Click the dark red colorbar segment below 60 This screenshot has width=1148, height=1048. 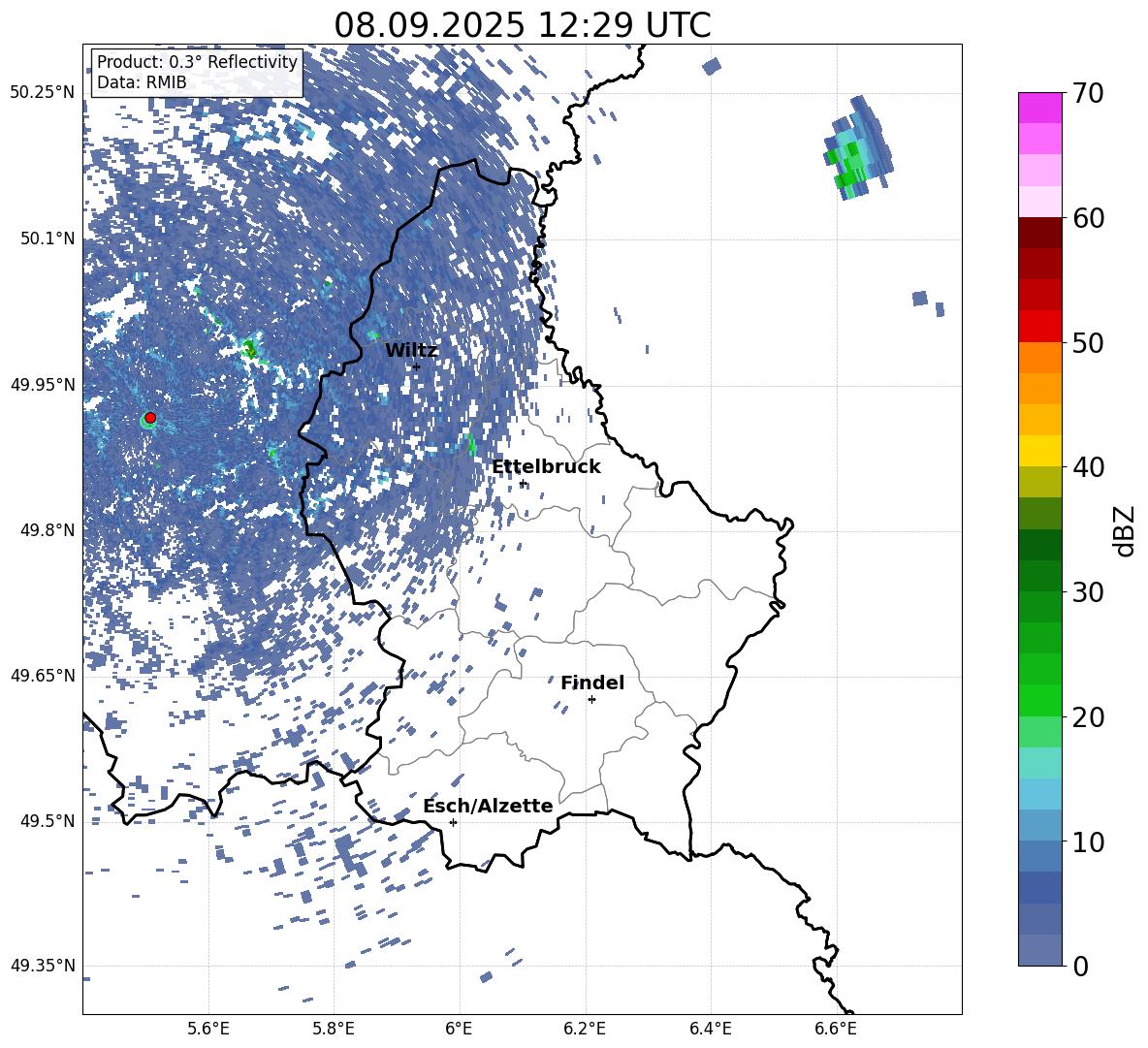(1039, 233)
